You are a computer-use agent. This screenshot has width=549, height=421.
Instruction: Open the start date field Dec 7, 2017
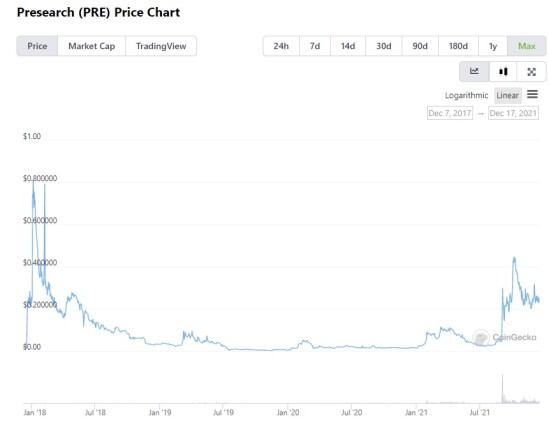tap(450, 113)
